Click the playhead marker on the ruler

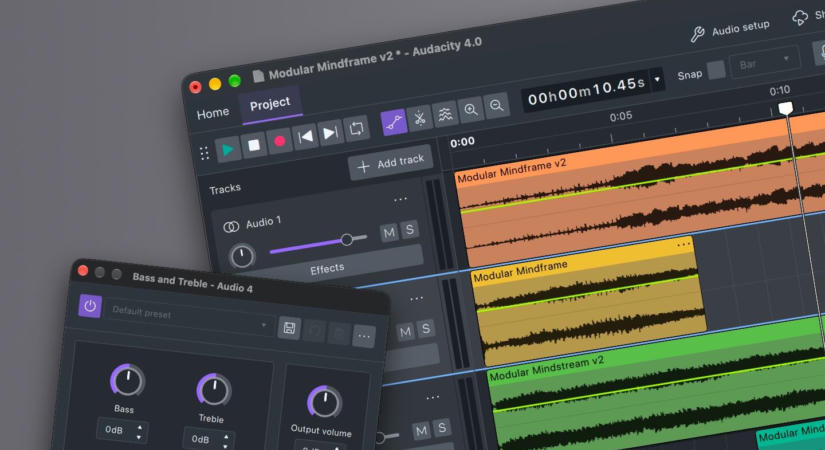point(786,108)
